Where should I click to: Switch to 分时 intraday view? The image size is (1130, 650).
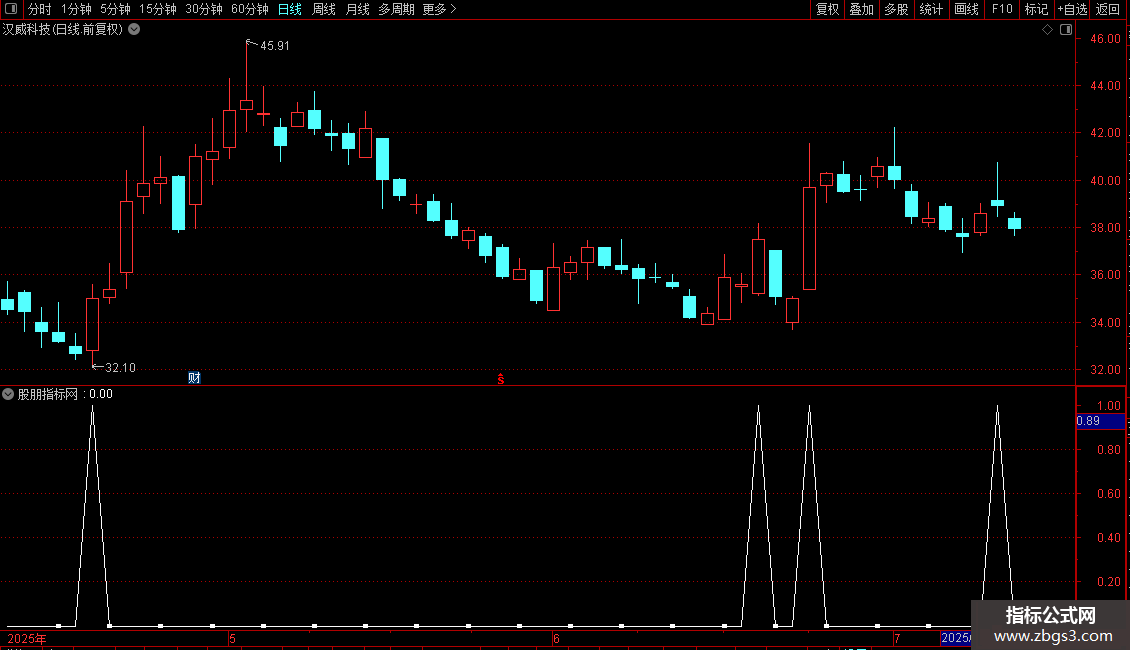[x=40, y=9]
